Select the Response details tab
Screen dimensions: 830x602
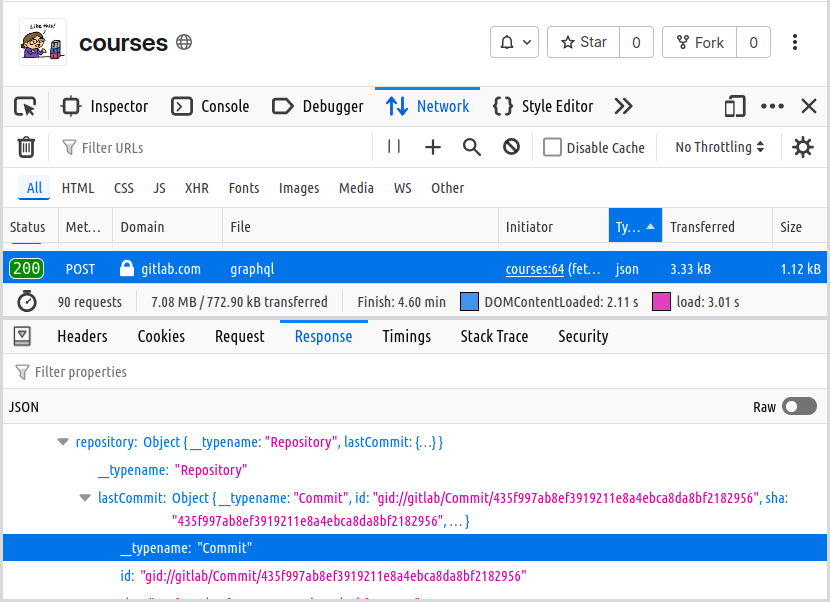coord(323,336)
